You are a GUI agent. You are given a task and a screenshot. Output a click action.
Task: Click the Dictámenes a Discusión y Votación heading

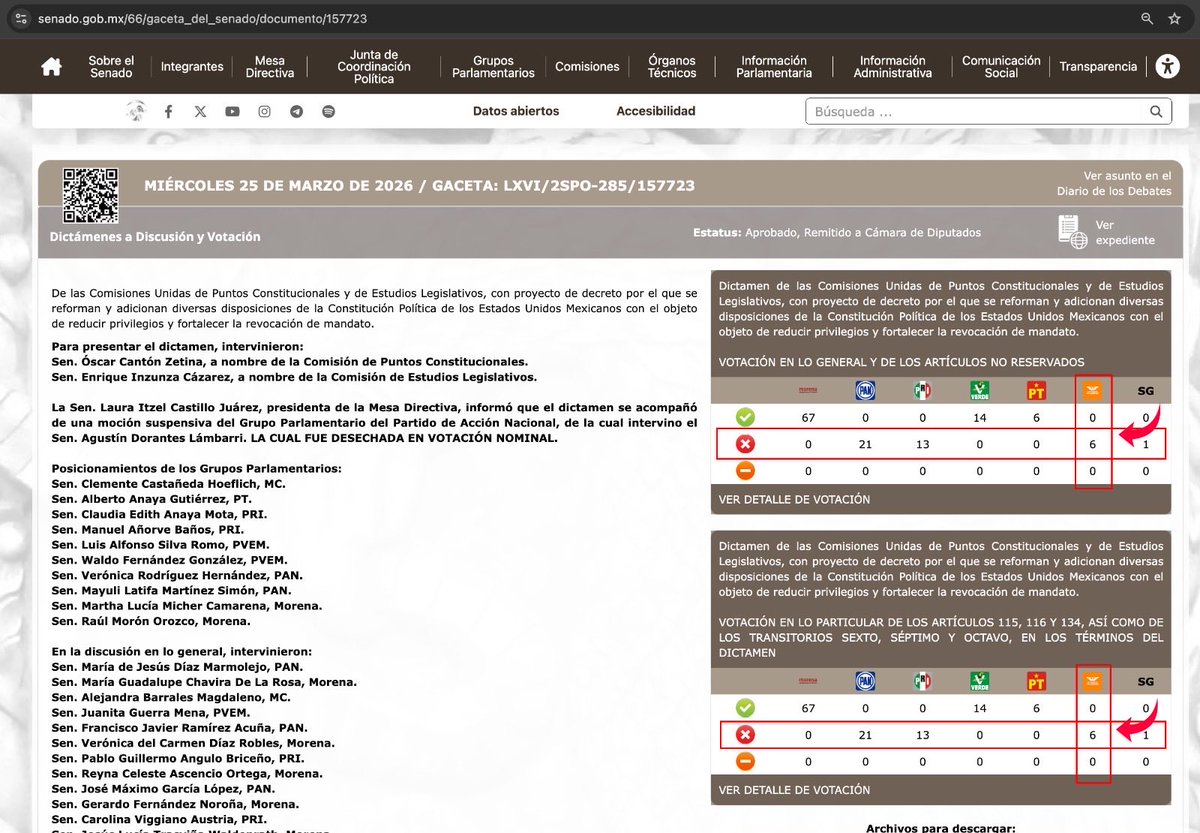click(x=155, y=237)
